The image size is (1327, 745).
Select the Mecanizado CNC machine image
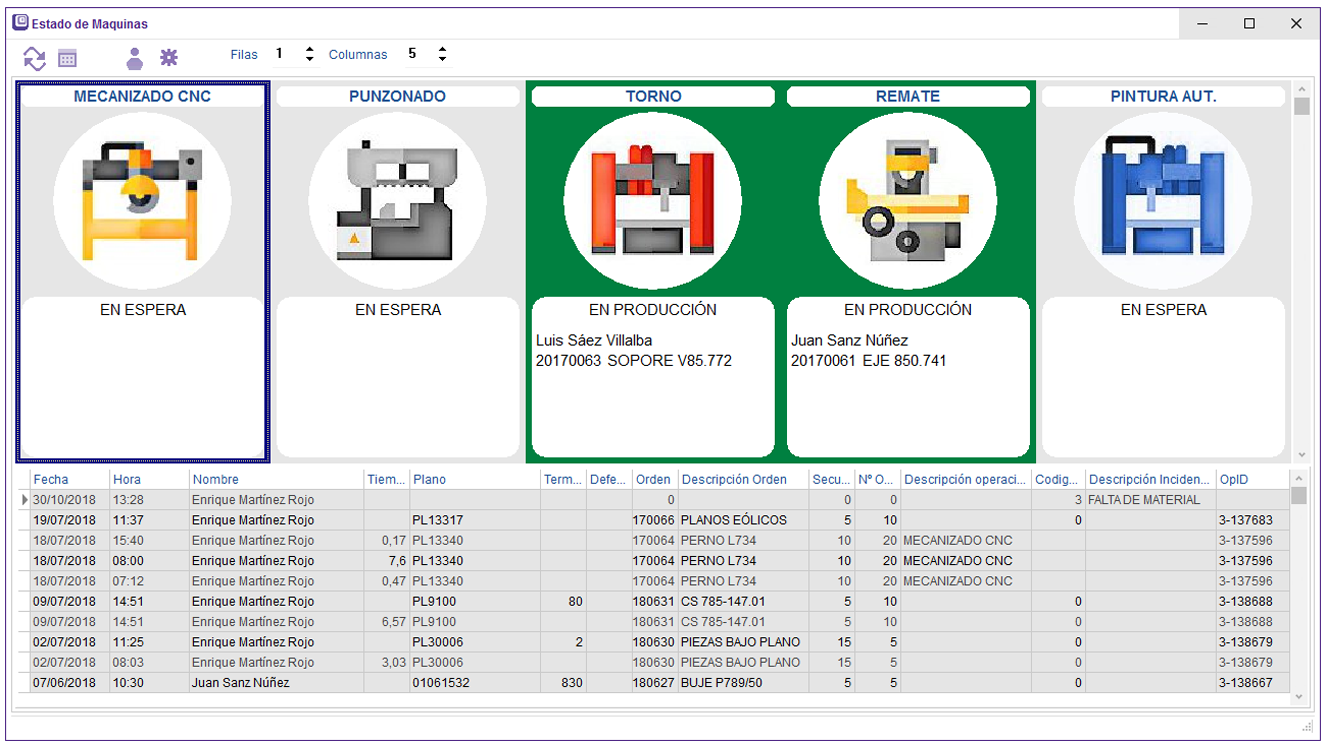point(142,201)
